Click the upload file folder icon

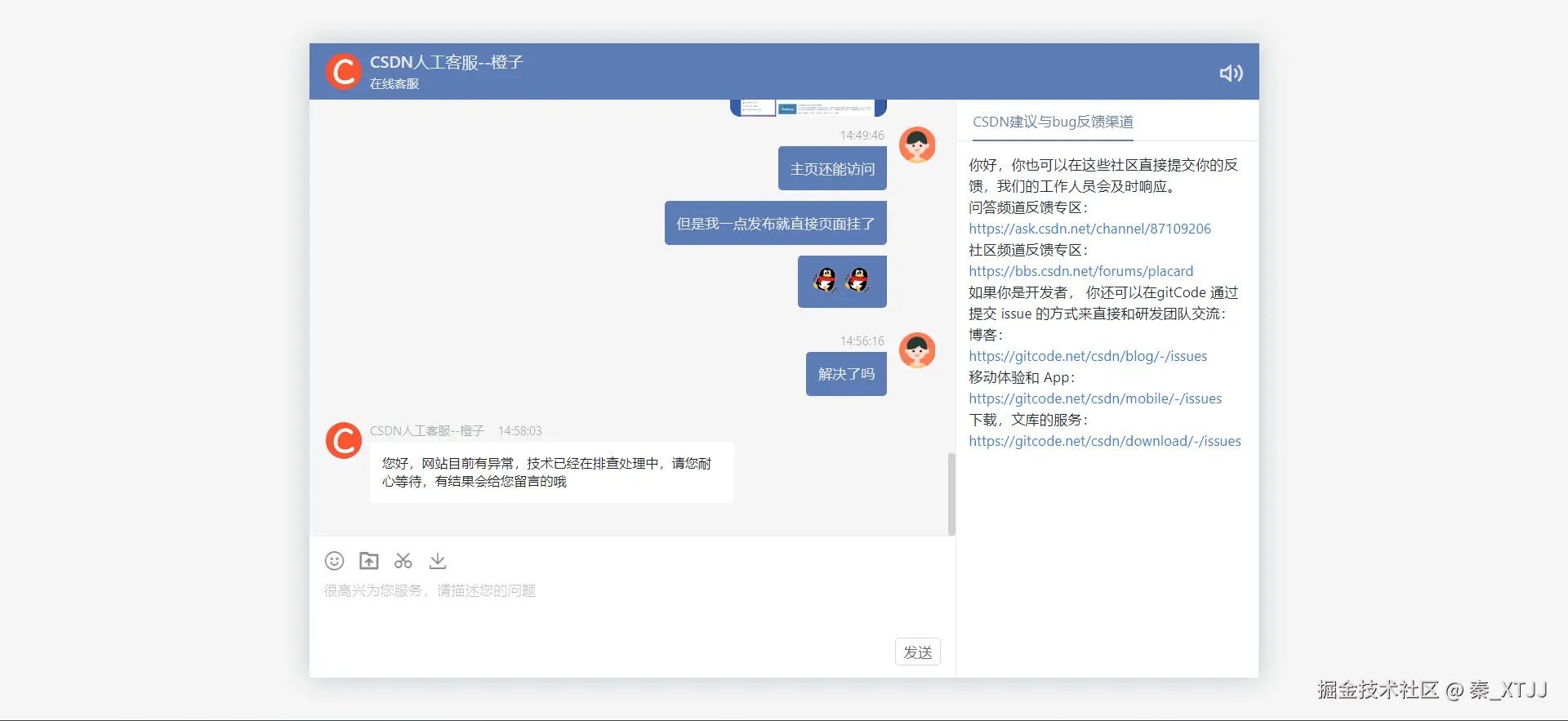click(x=369, y=561)
